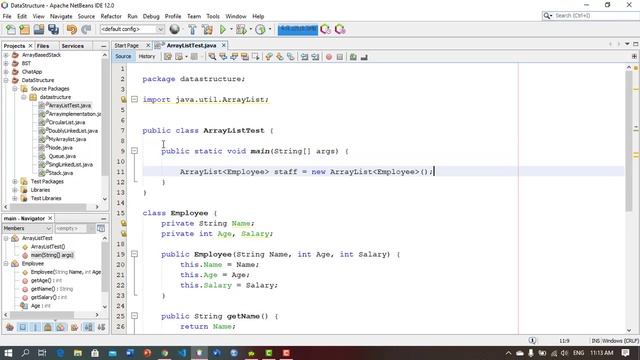The height and width of the screenshot is (360, 640).
Task: Click the first garbage collection icon after memory bar
Action: 326,29
